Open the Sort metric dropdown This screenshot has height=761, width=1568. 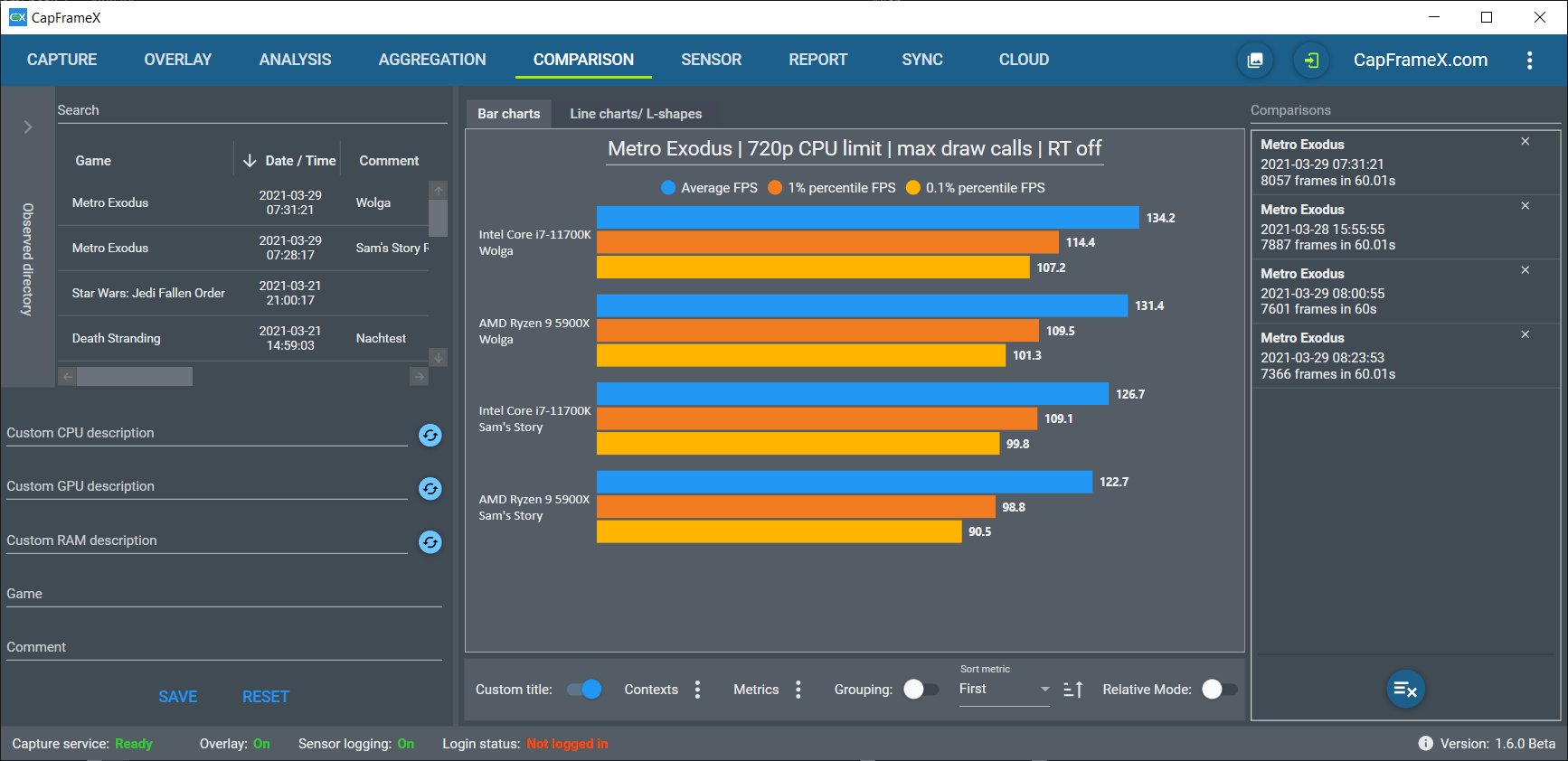coord(1004,690)
